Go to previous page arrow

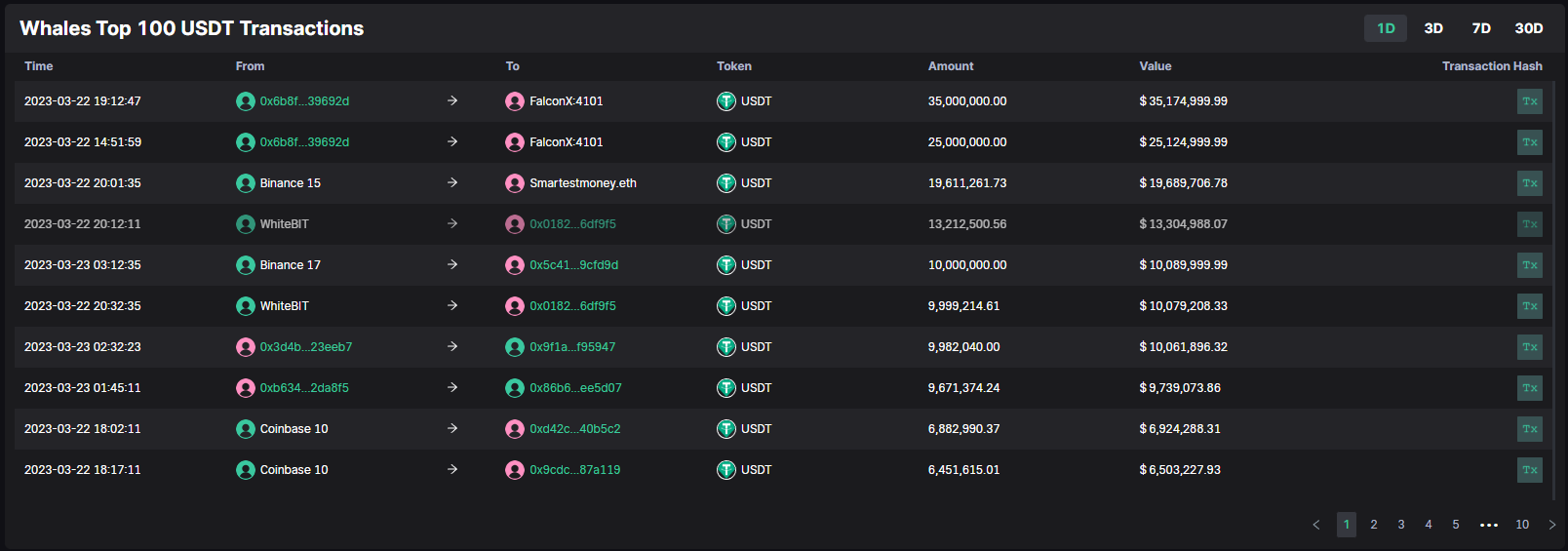pyautogui.click(x=1316, y=525)
